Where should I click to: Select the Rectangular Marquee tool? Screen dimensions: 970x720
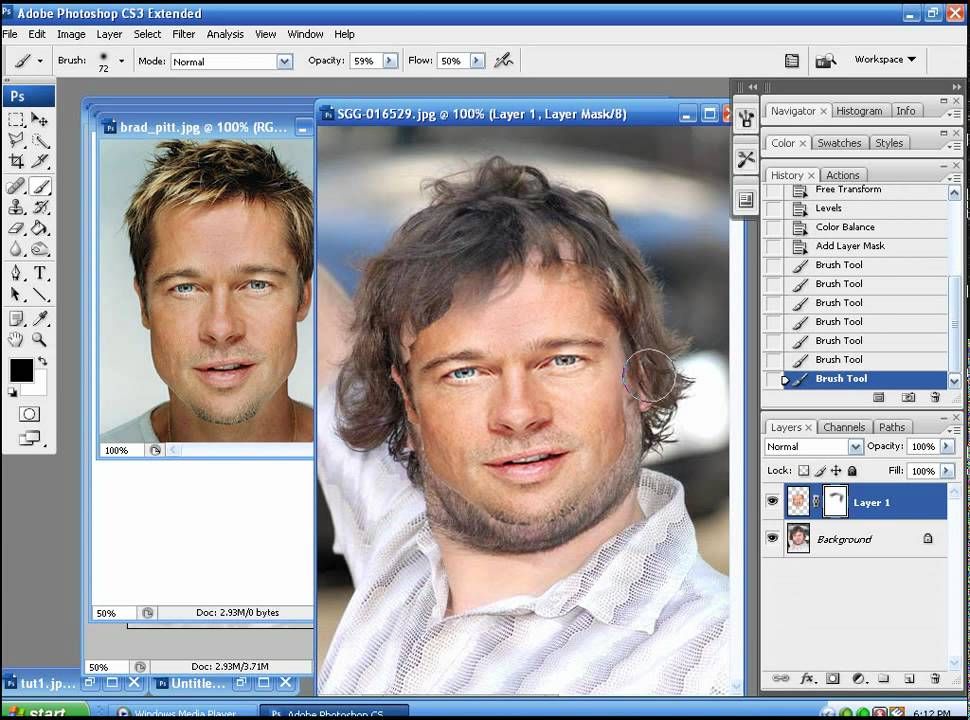click(16, 119)
